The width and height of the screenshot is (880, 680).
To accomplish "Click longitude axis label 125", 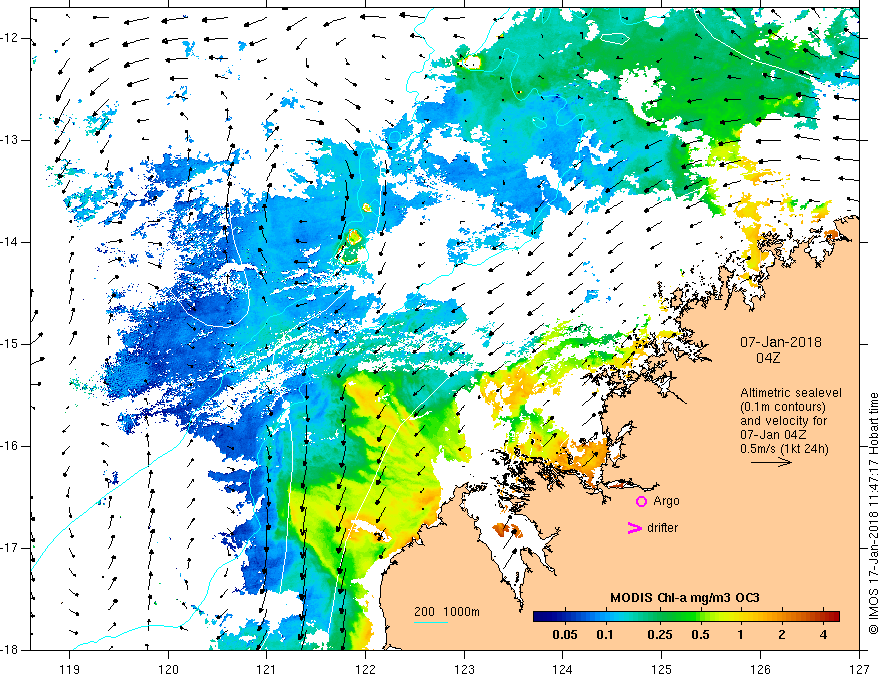I will 662,669.
